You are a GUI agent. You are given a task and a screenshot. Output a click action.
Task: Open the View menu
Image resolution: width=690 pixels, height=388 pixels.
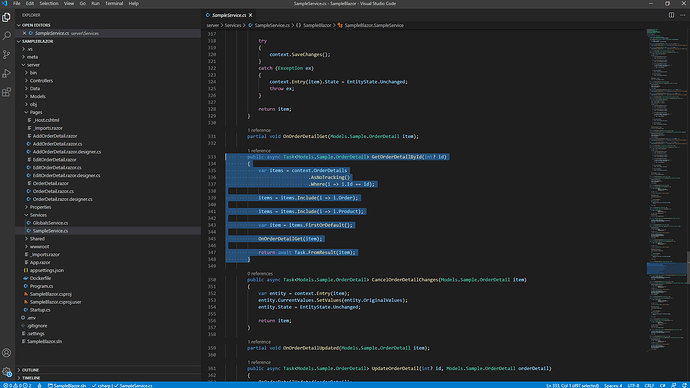tap(69, 4)
